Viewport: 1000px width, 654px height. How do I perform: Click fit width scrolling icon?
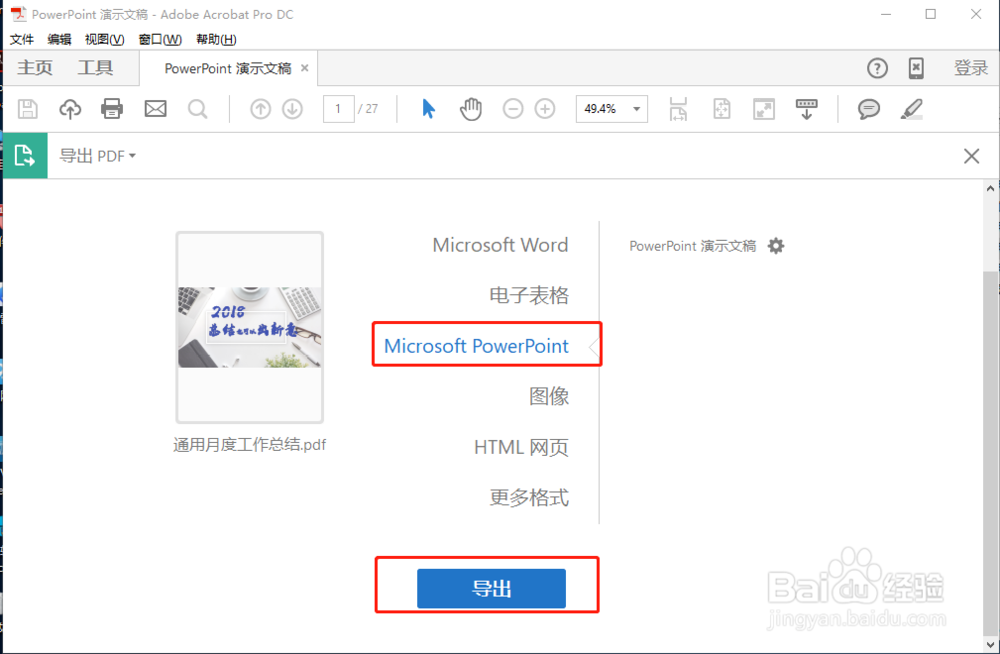tap(679, 109)
